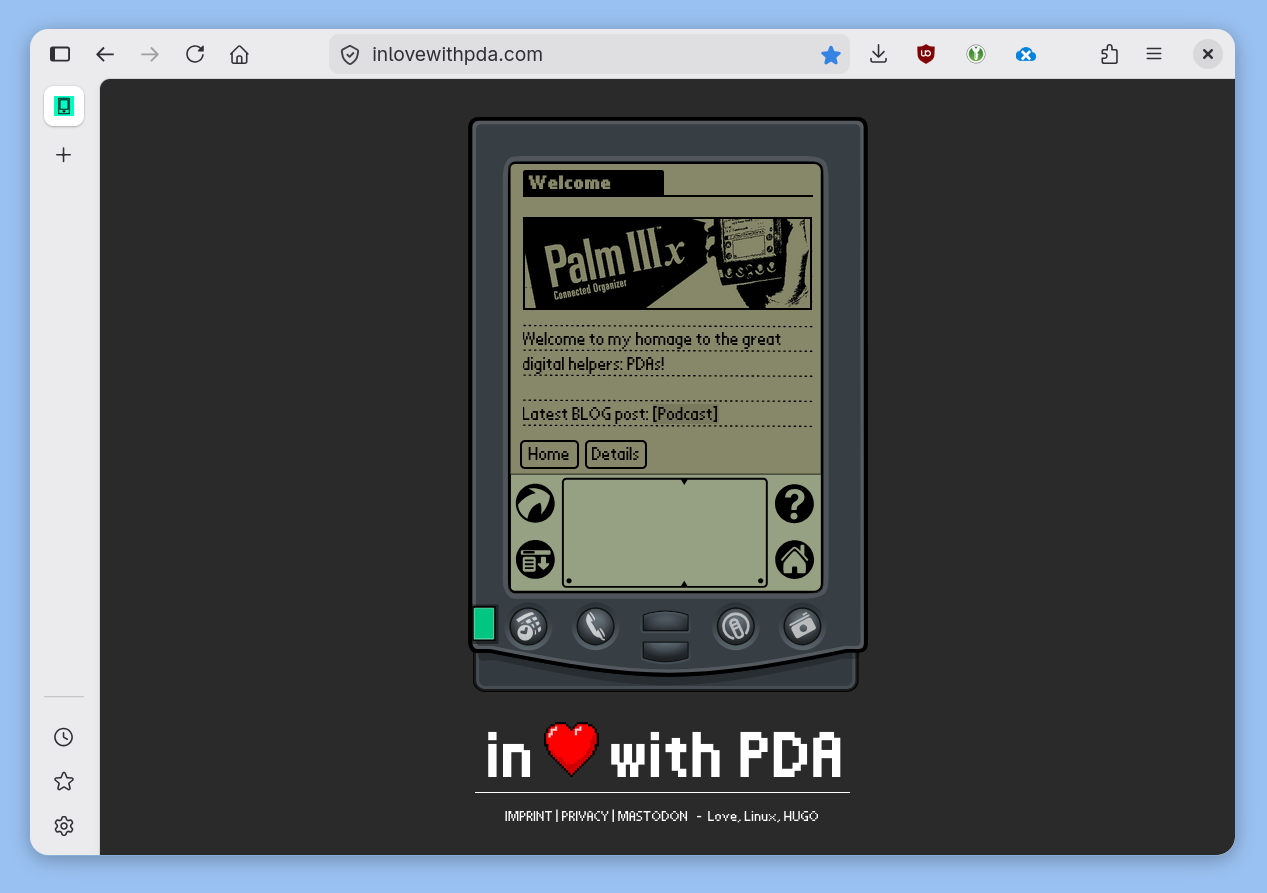The width and height of the screenshot is (1267, 893).
Task: Toggle the browser sidebar panel icon
Action: coord(60,54)
